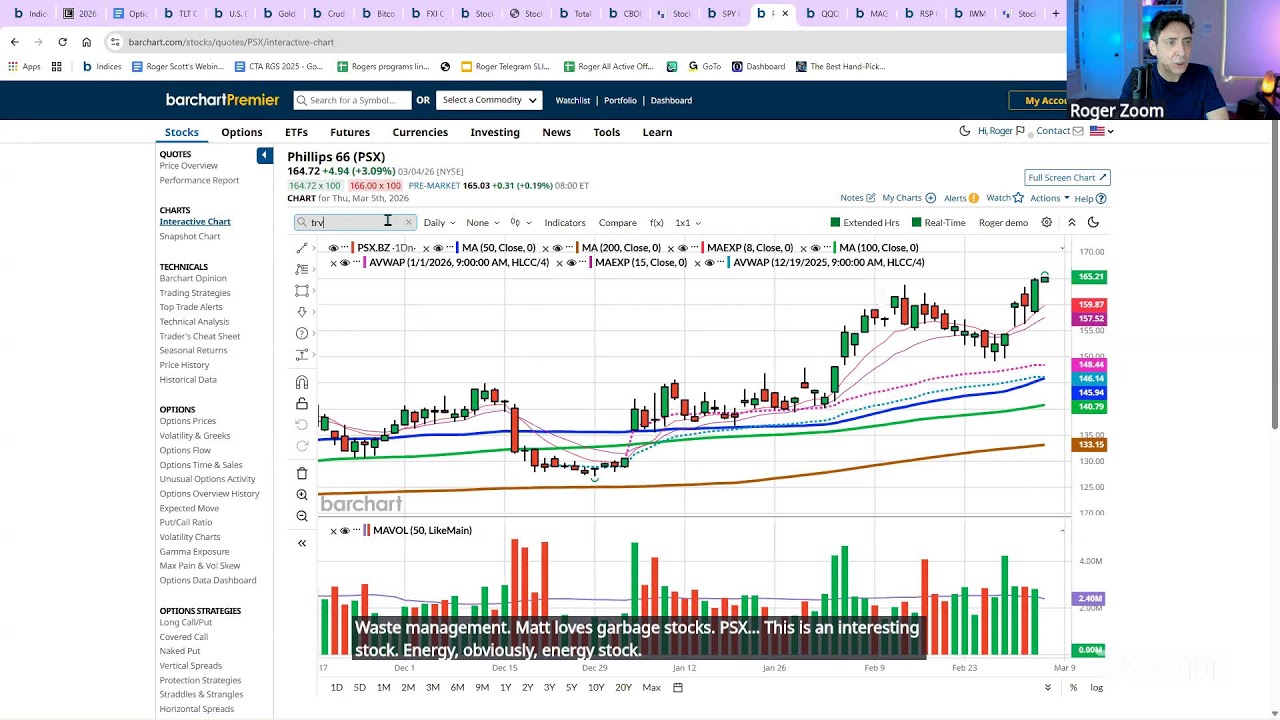This screenshot has height=720, width=1280.
Task: Collapse the drawing tools sidebar
Action: 302,543
